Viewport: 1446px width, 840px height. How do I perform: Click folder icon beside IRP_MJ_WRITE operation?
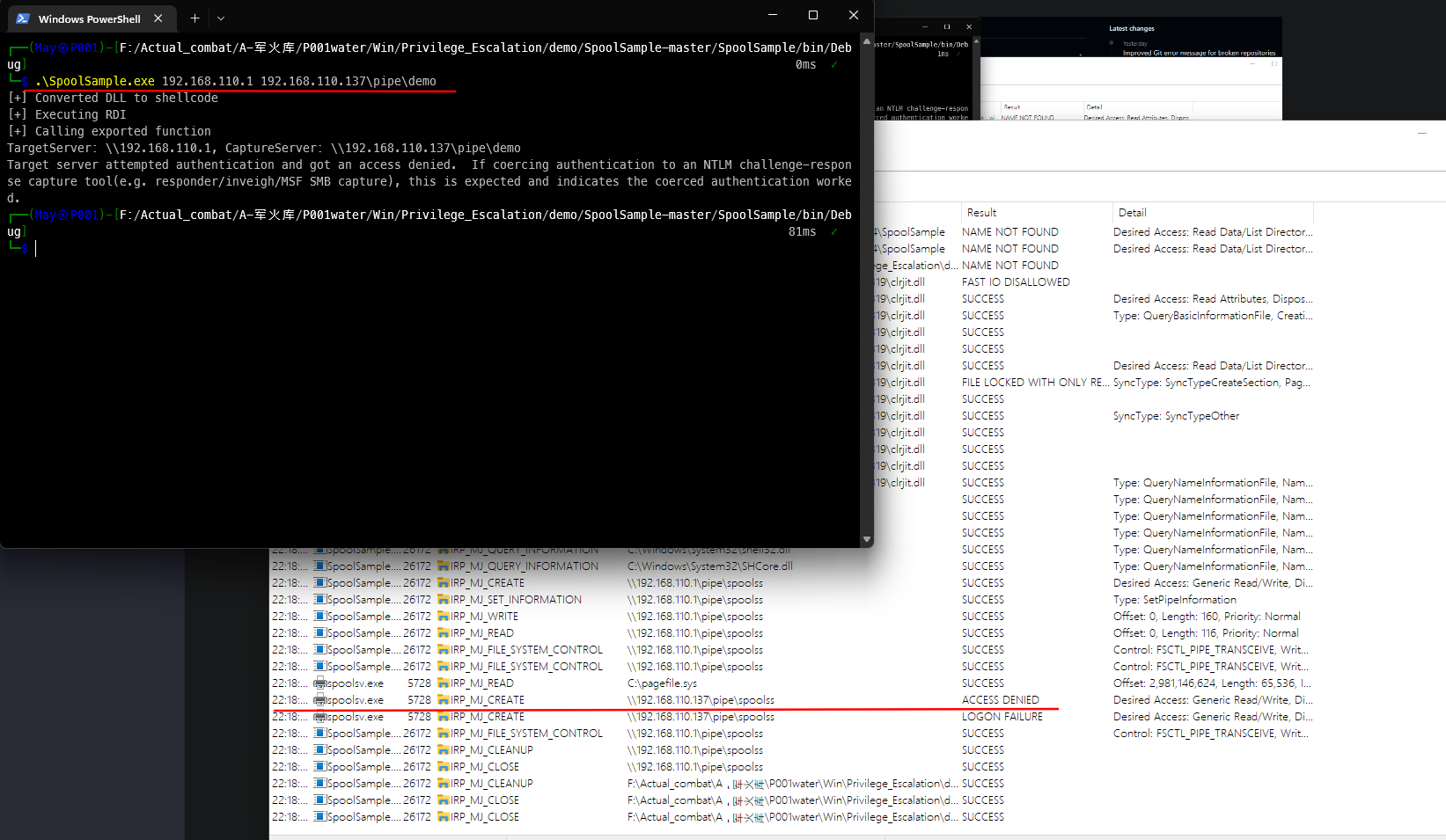click(x=444, y=617)
